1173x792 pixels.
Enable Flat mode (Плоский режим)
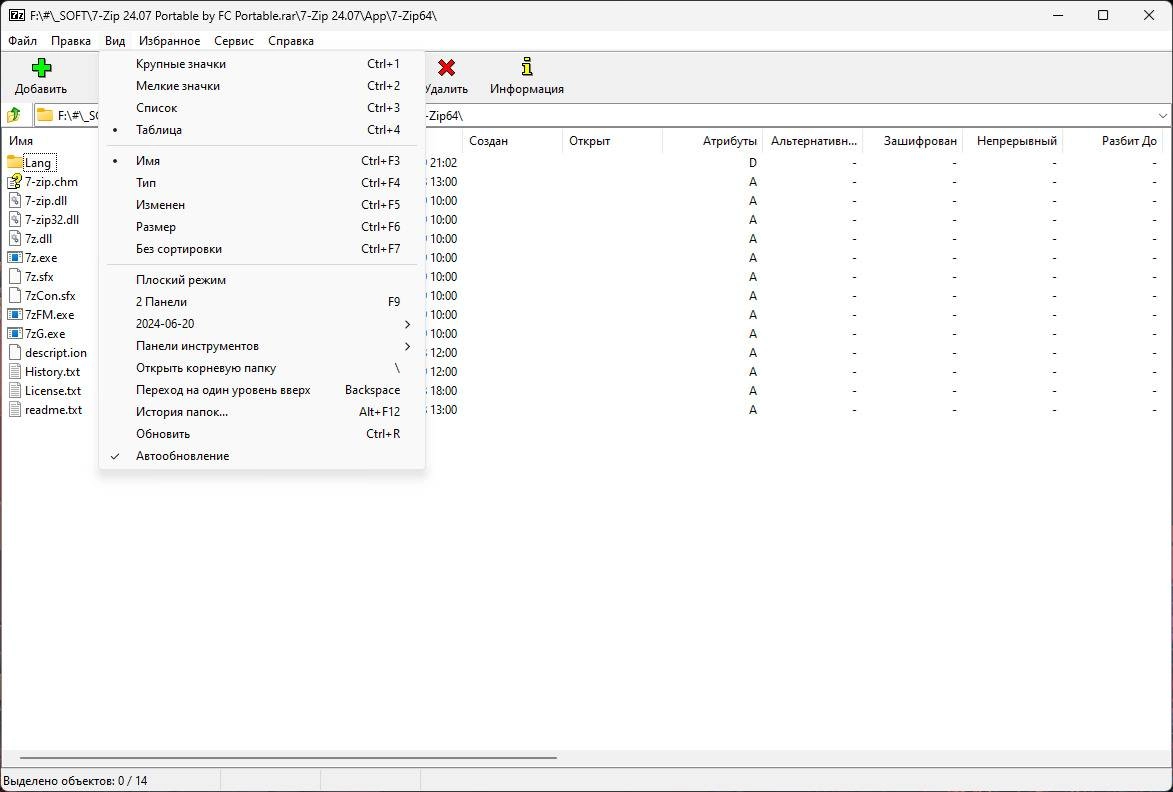click(262, 280)
